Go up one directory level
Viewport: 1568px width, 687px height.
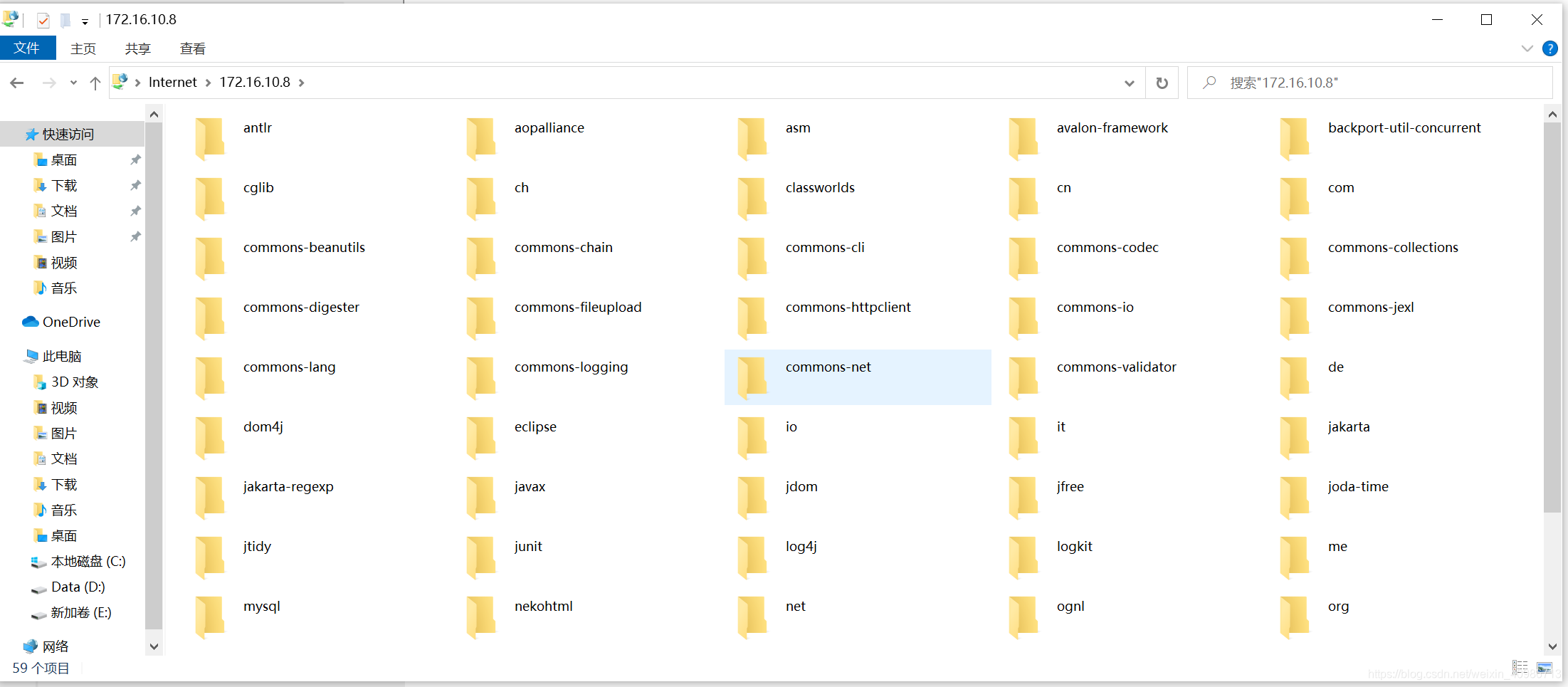pyautogui.click(x=95, y=83)
